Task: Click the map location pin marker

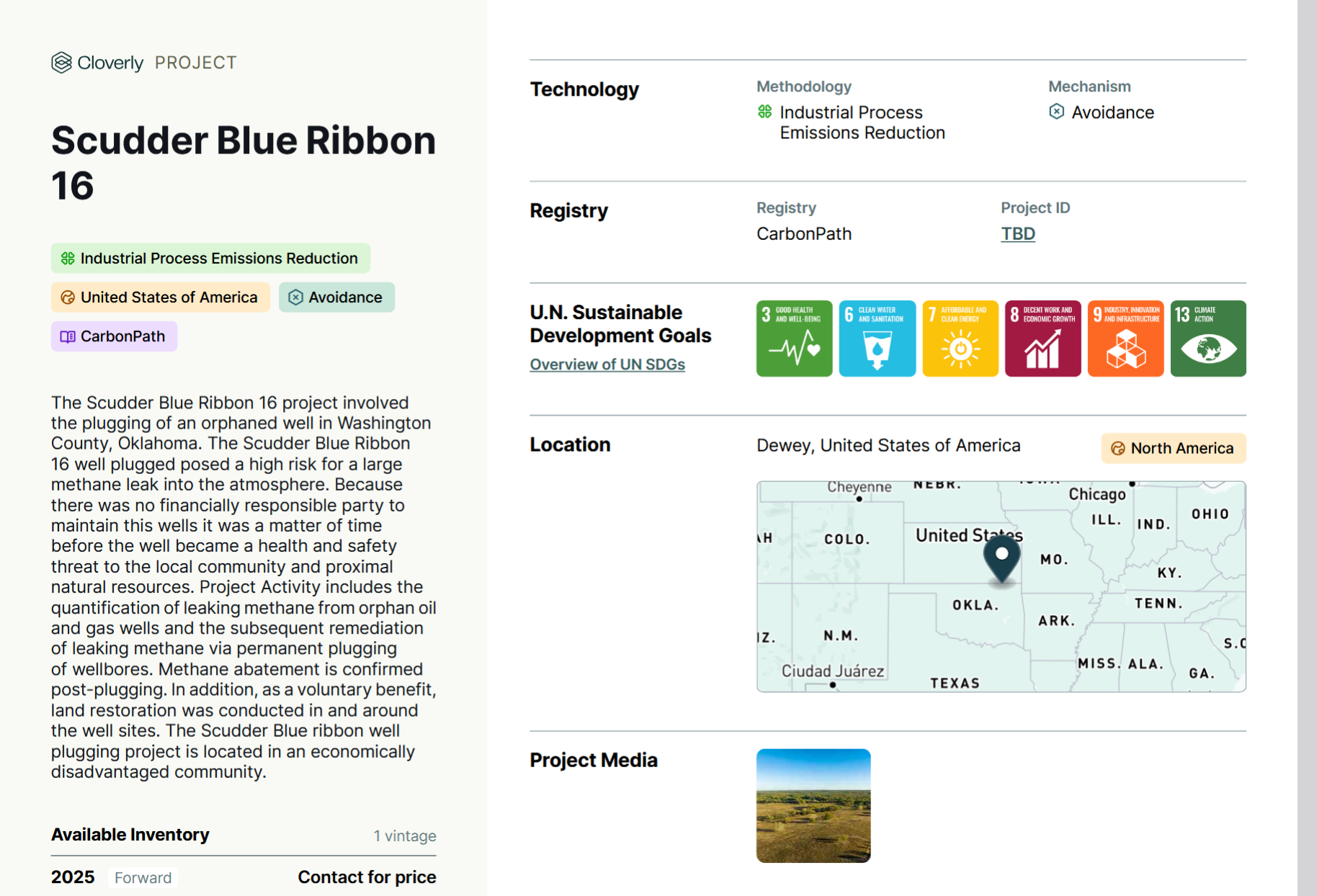Action: click(1001, 558)
